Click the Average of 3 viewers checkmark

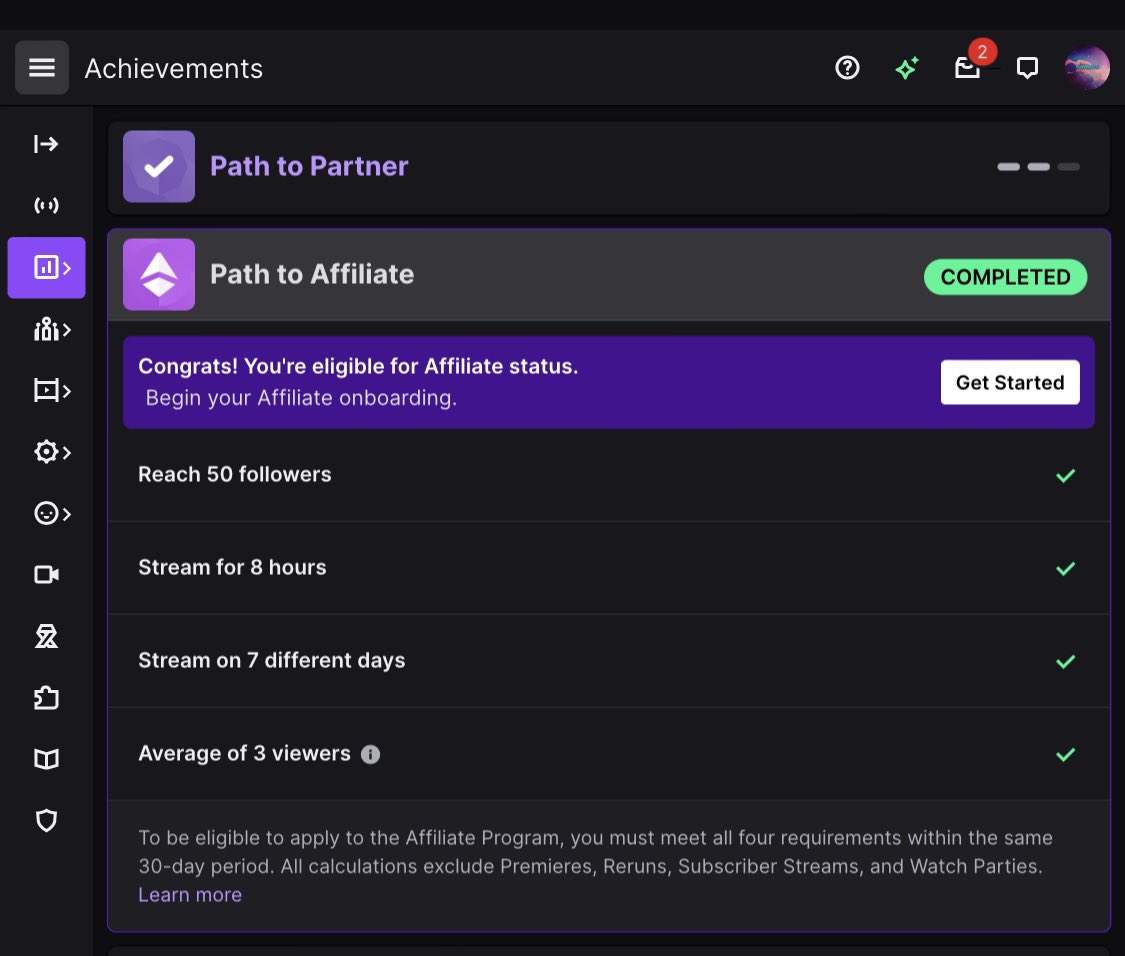pyautogui.click(x=1065, y=754)
